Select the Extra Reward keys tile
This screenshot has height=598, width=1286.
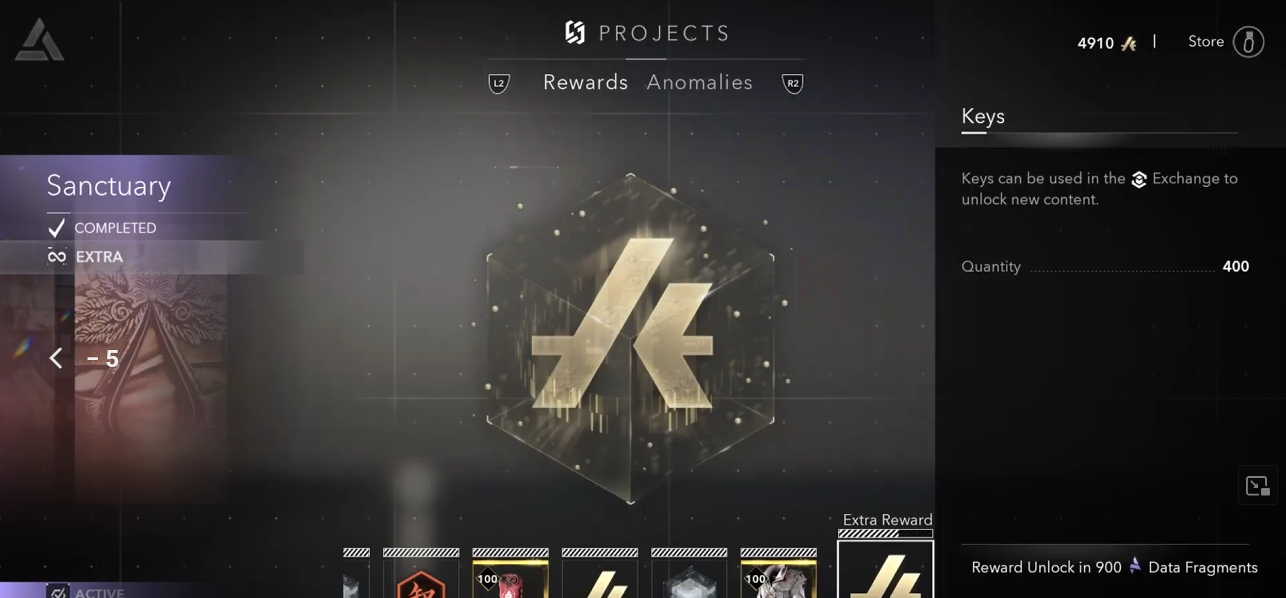pos(885,570)
